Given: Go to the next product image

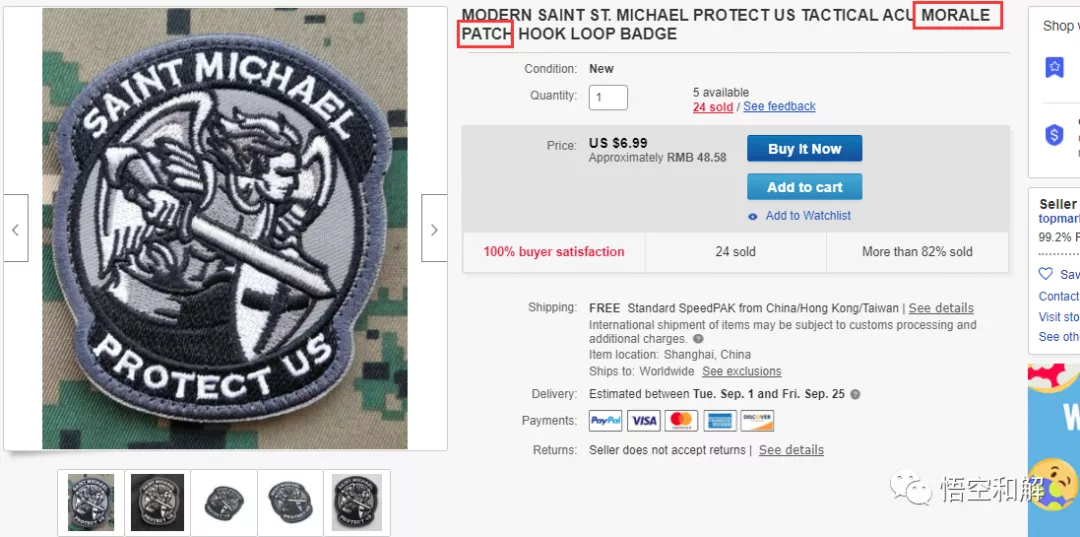Looking at the screenshot, I should pos(434,229).
